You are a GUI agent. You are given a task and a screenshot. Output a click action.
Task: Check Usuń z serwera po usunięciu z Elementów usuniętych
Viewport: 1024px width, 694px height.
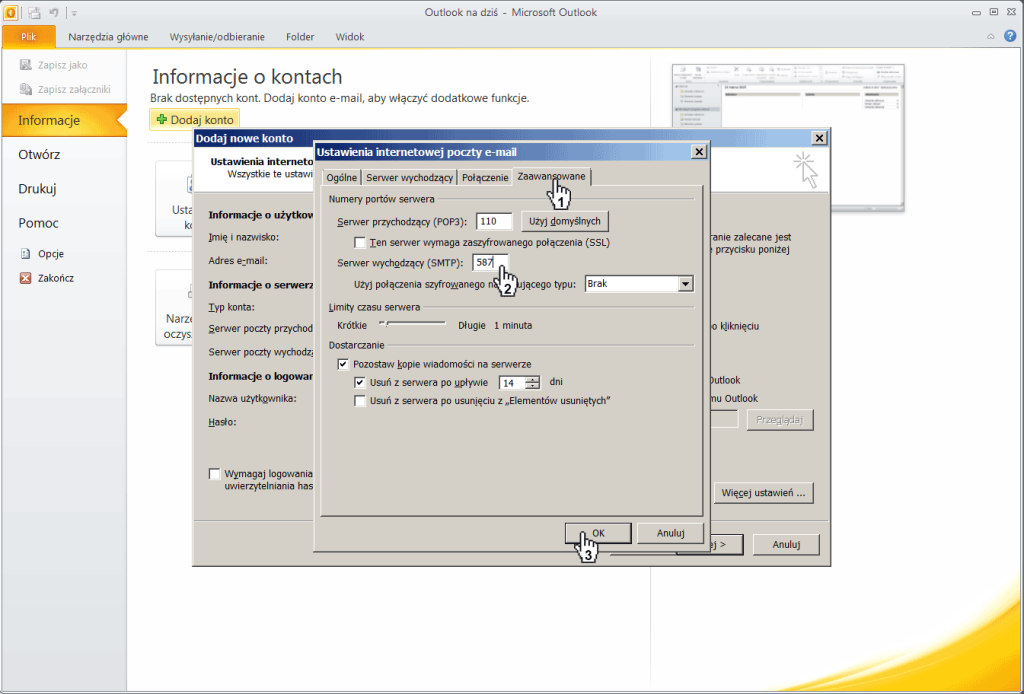pos(360,401)
